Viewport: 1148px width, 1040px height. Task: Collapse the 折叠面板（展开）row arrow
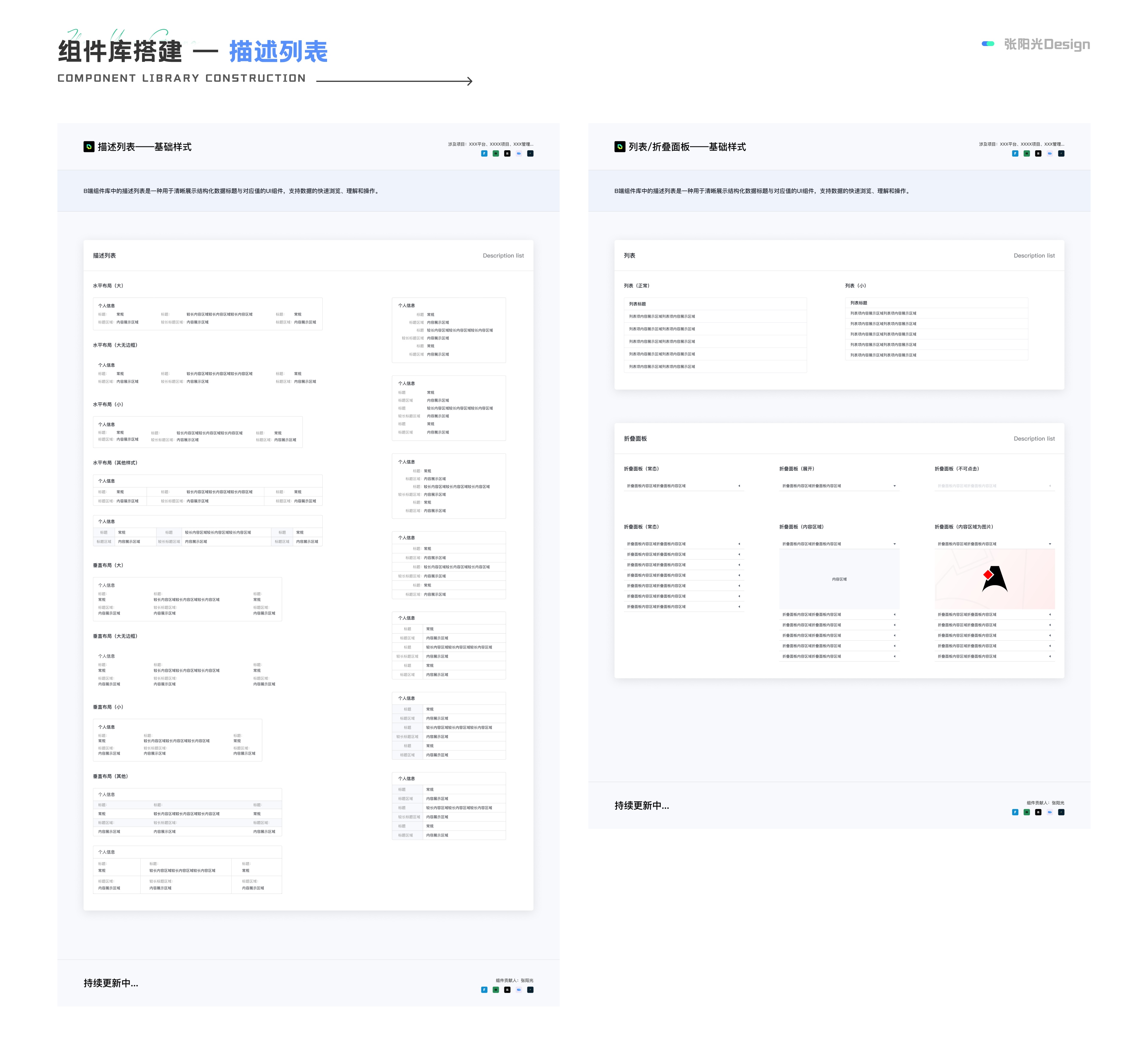tap(894, 486)
